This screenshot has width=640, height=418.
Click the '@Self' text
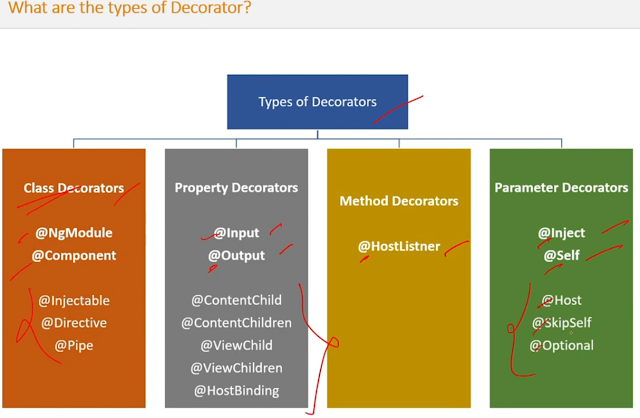[x=561, y=256]
